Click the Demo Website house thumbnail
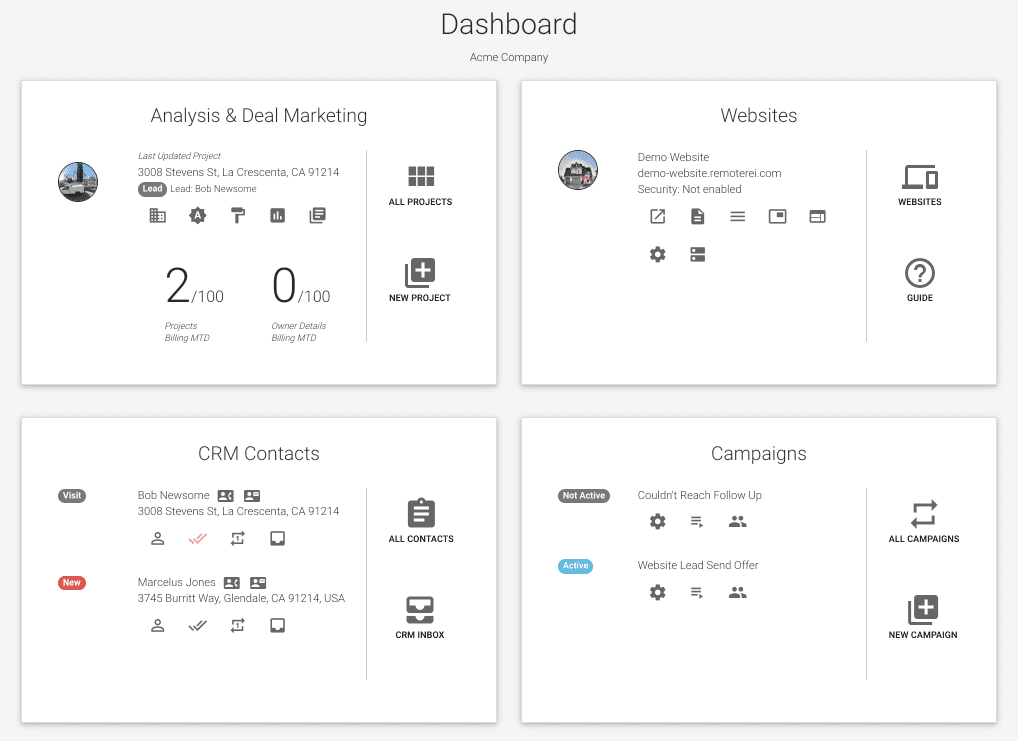The image size is (1018, 741). click(x=578, y=170)
